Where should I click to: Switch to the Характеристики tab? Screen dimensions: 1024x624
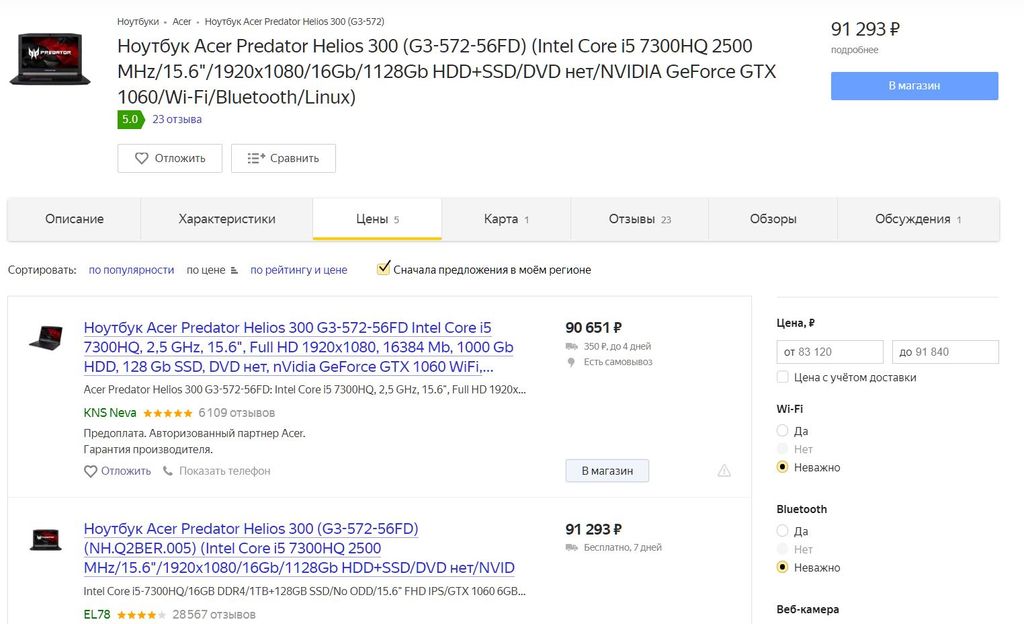tap(226, 219)
